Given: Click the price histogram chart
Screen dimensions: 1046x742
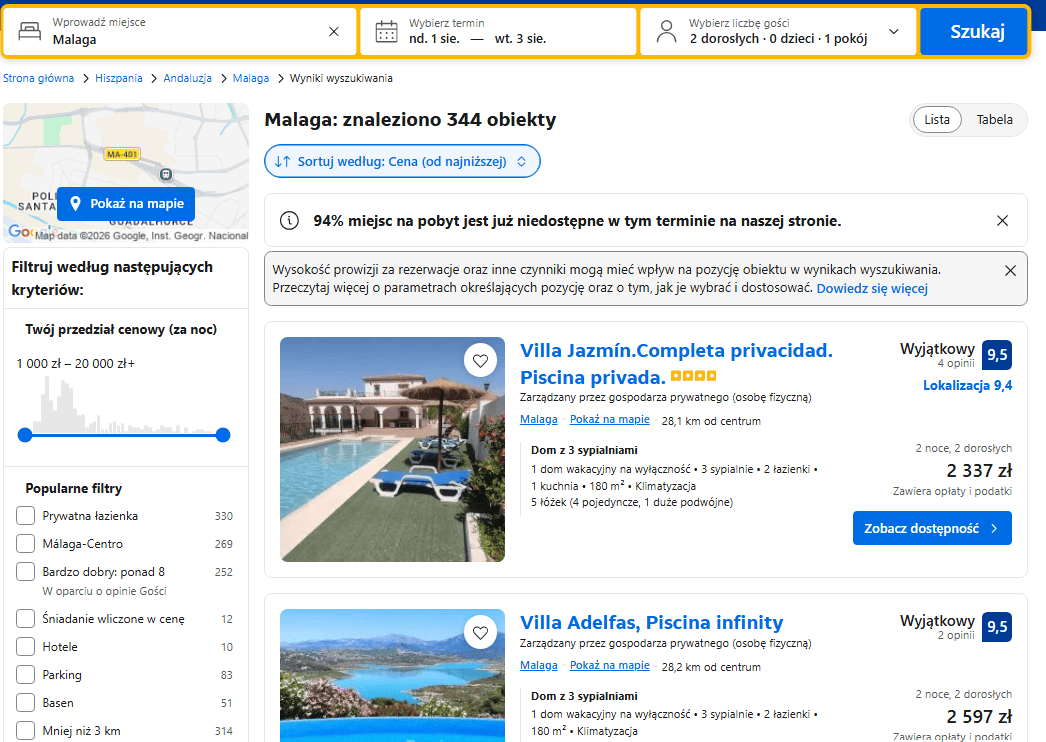Looking at the screenshot, I should tap(124, 405).
